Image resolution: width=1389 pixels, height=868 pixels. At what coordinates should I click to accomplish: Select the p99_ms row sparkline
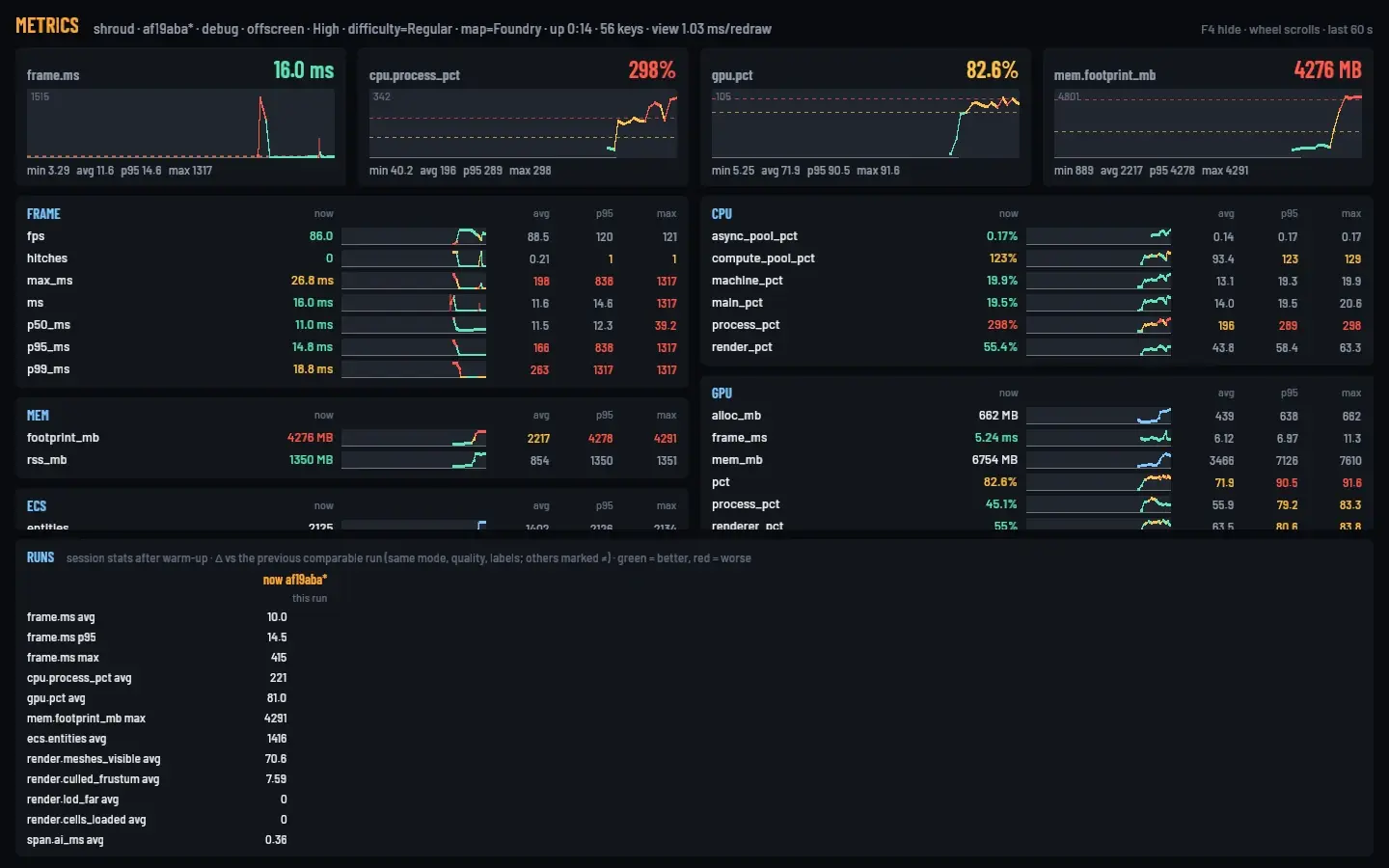coord(414,369)
